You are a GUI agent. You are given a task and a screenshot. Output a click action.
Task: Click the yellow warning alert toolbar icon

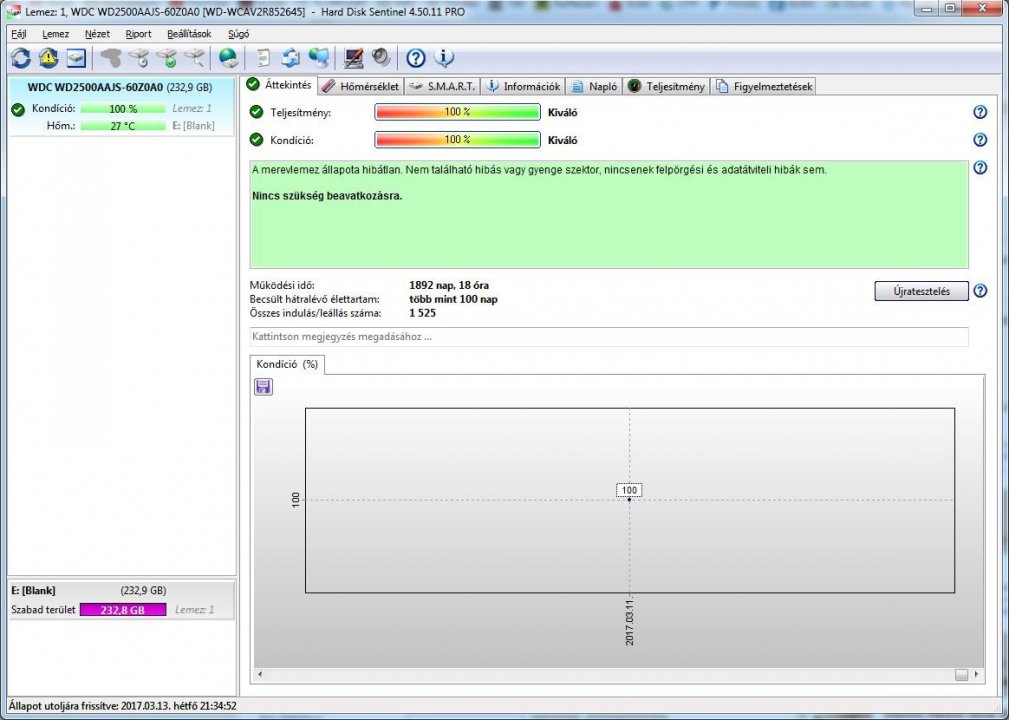pos(48,59)
